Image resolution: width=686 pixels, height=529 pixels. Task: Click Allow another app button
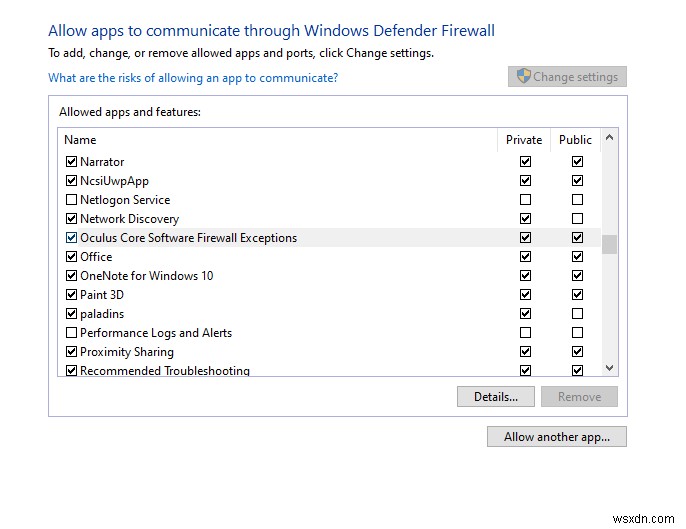[556, 437]
